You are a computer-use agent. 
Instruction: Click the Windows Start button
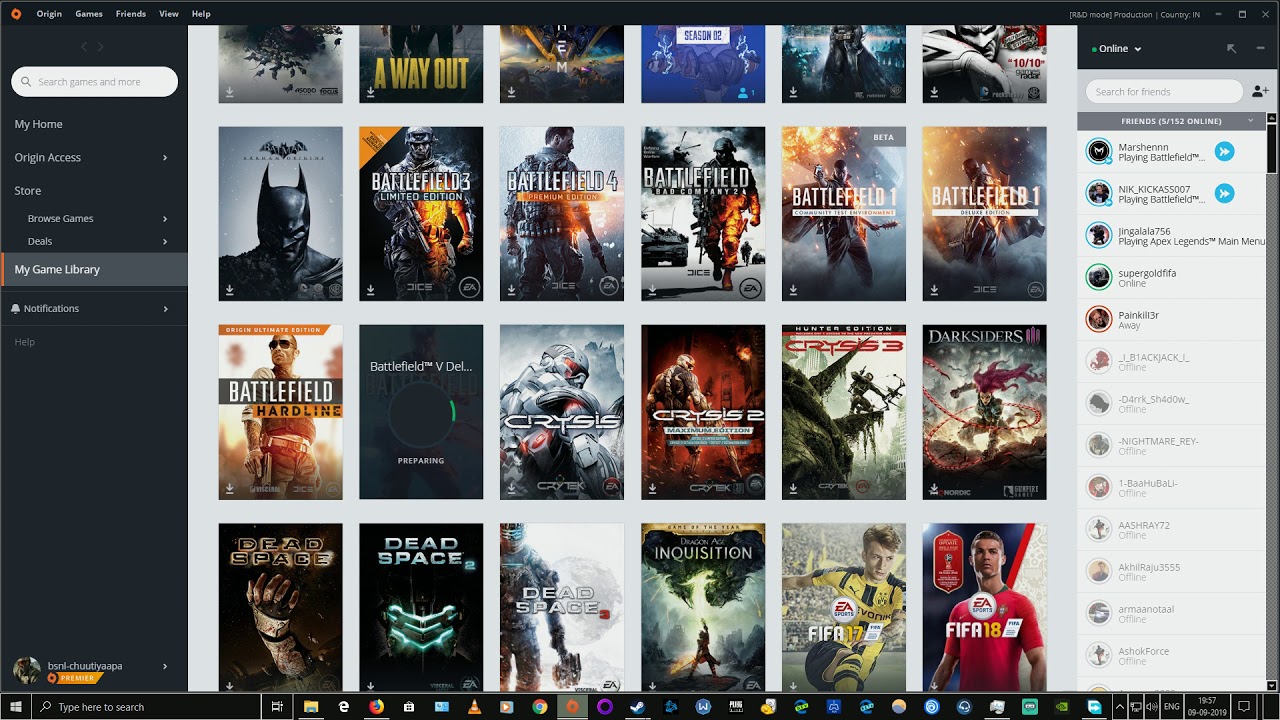(x=16, y=706)
